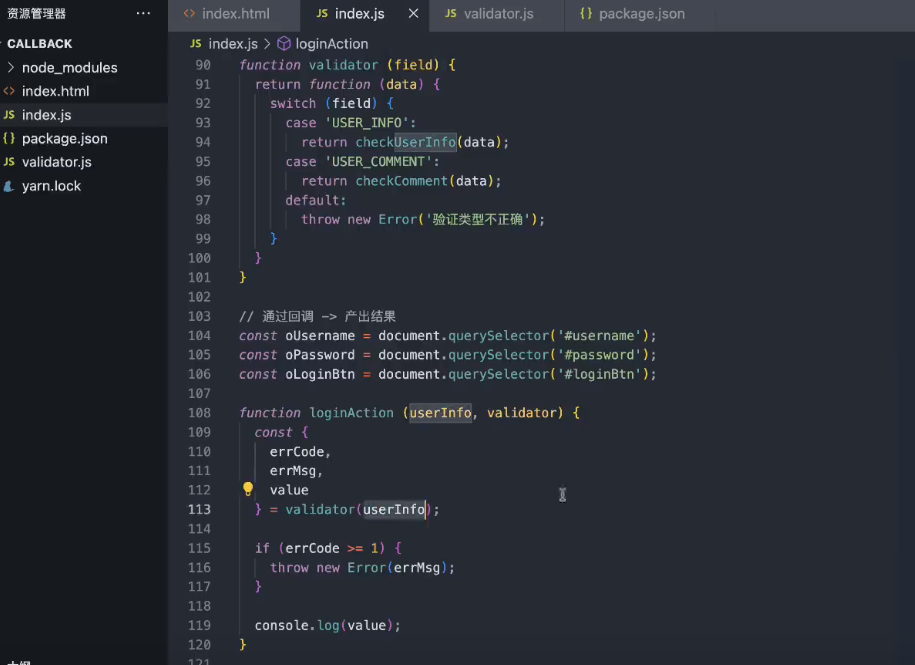915x665 pixels.
Task: Click the loginAction symbol cube icon in the breadcrumb
Action: 284,44
